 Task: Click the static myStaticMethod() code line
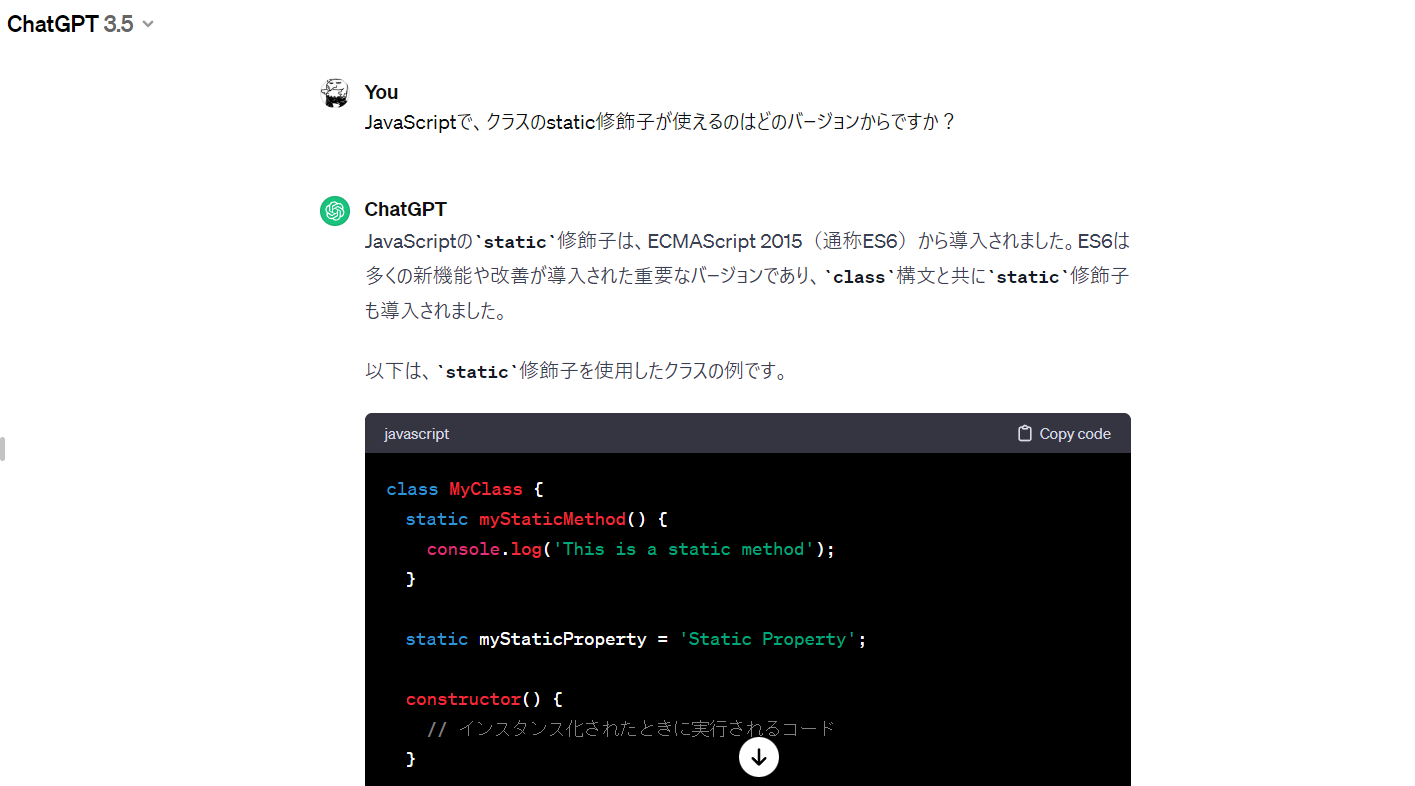(536, 519)
